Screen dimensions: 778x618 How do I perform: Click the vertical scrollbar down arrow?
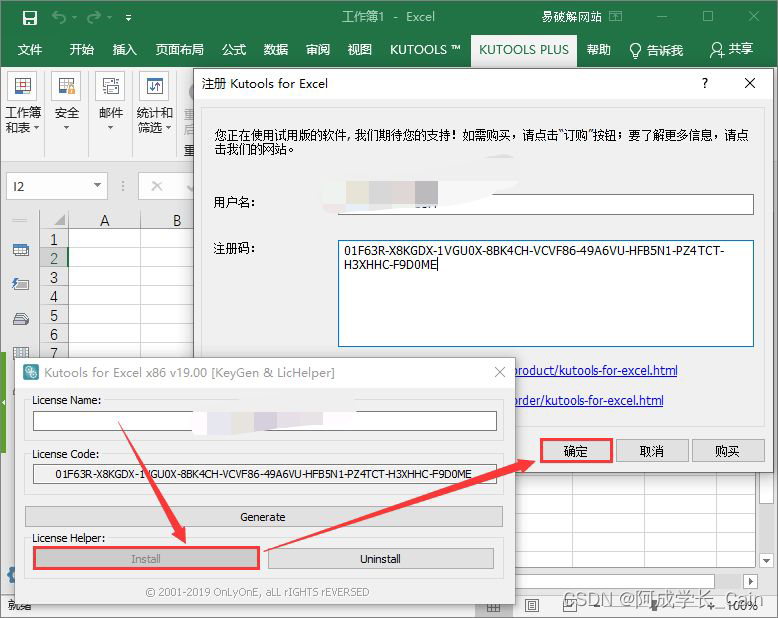pyautogui.click(x=766, y=561)
